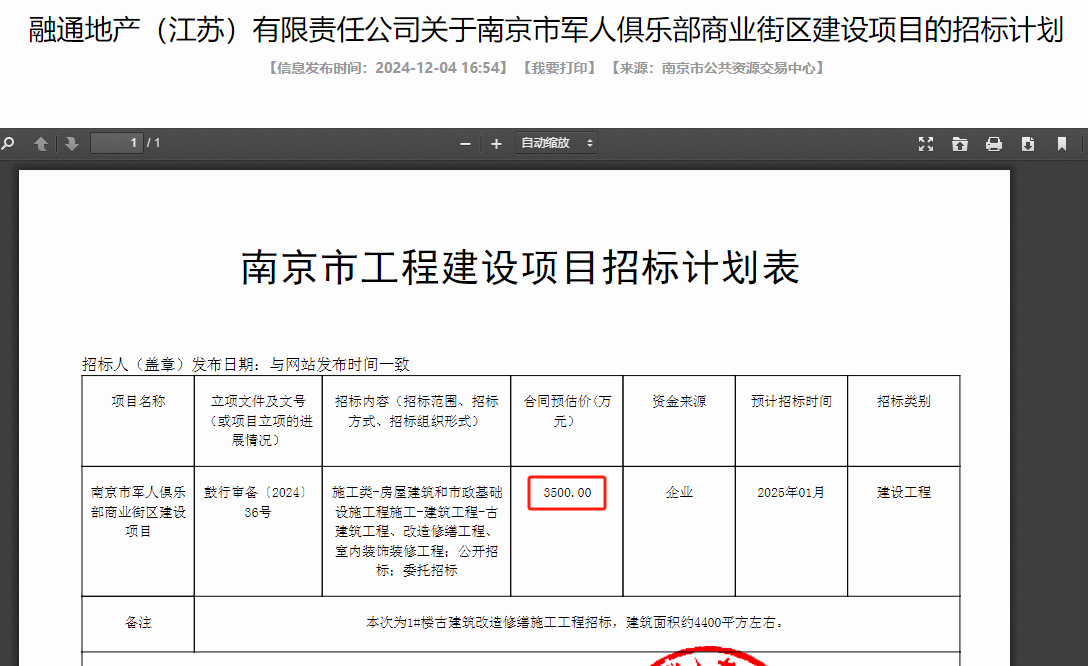Go to next page arrow
Image resolution: width=1088 pixels, height=666 pixels.
[x=71, y=144]
